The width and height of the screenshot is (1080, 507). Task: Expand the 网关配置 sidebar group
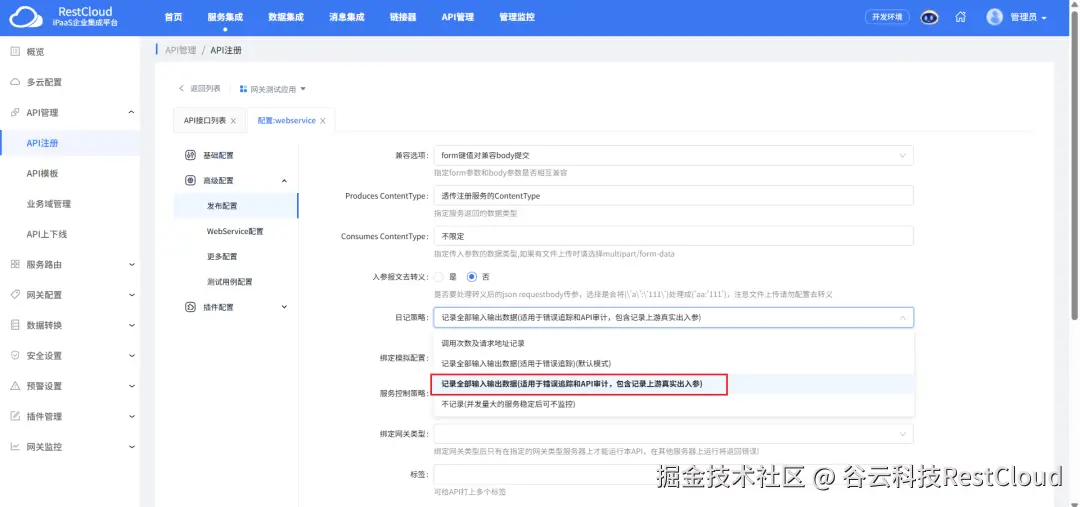(x=132, y=295)
